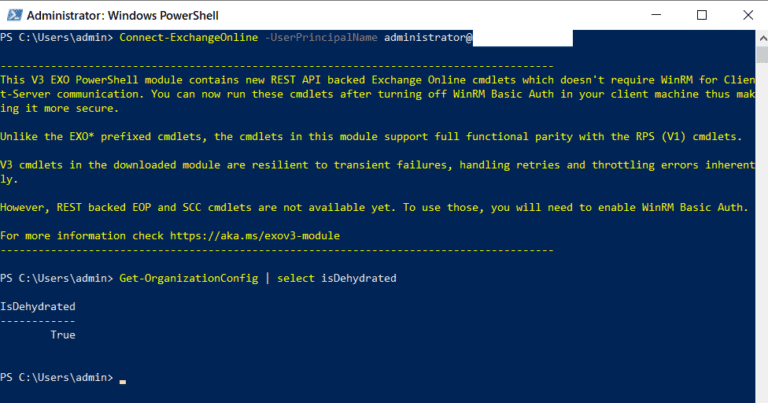Click the select isDehydrated text
Image resolution: width=768 pixels, height=403 pixels.
tap(337, 278)
